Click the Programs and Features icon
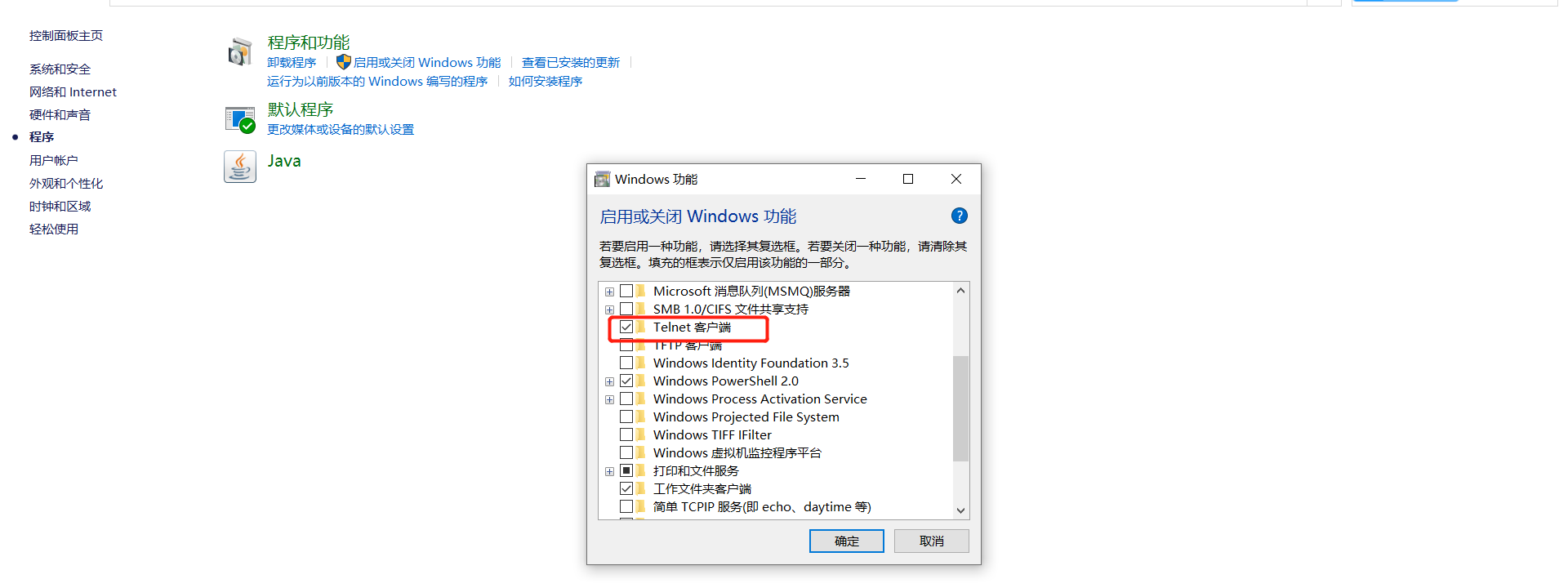 240,52
